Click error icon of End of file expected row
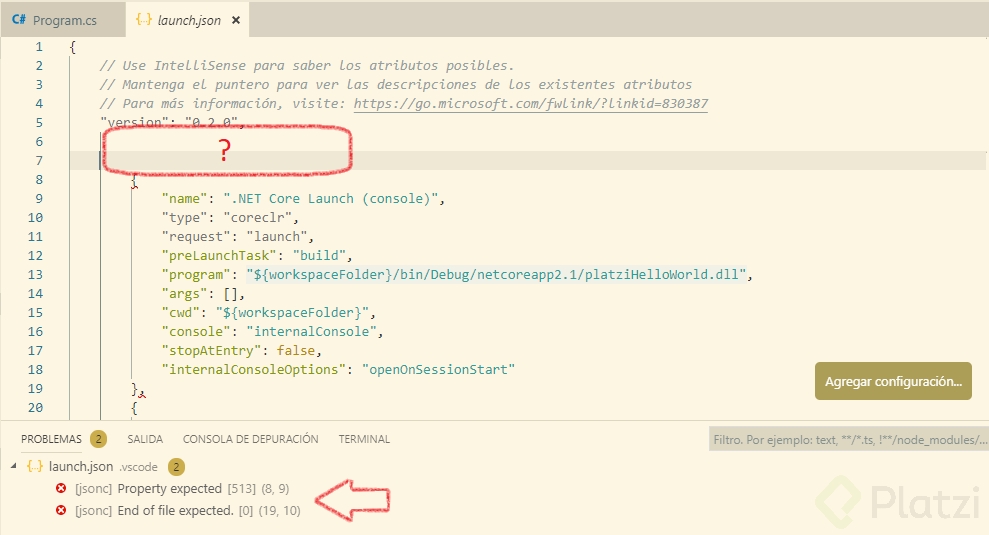Viewport: 989px width, 535px height. pyautogui.click(x=61, y=510)
